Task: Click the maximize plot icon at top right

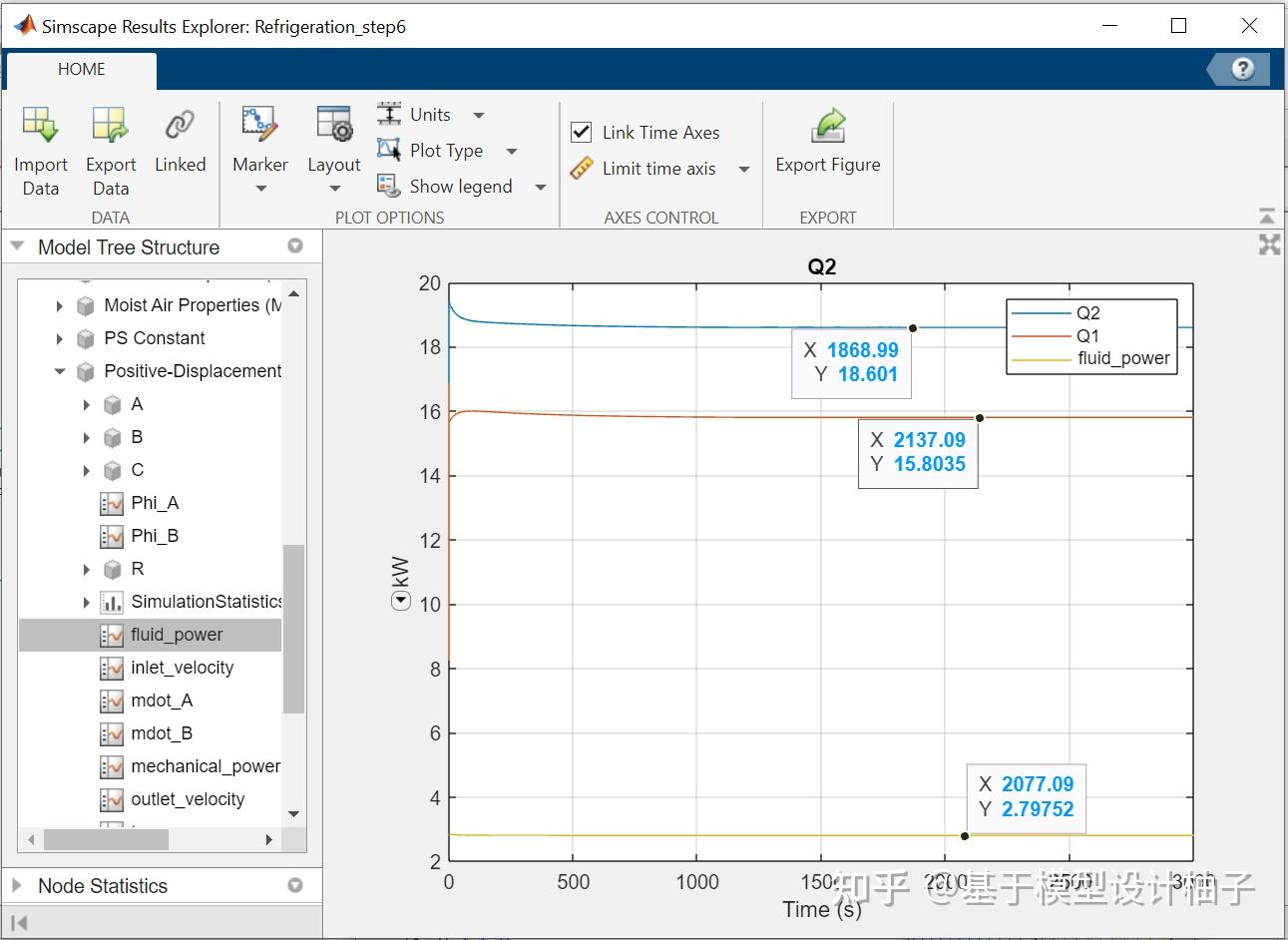Action: point(1269,244)
